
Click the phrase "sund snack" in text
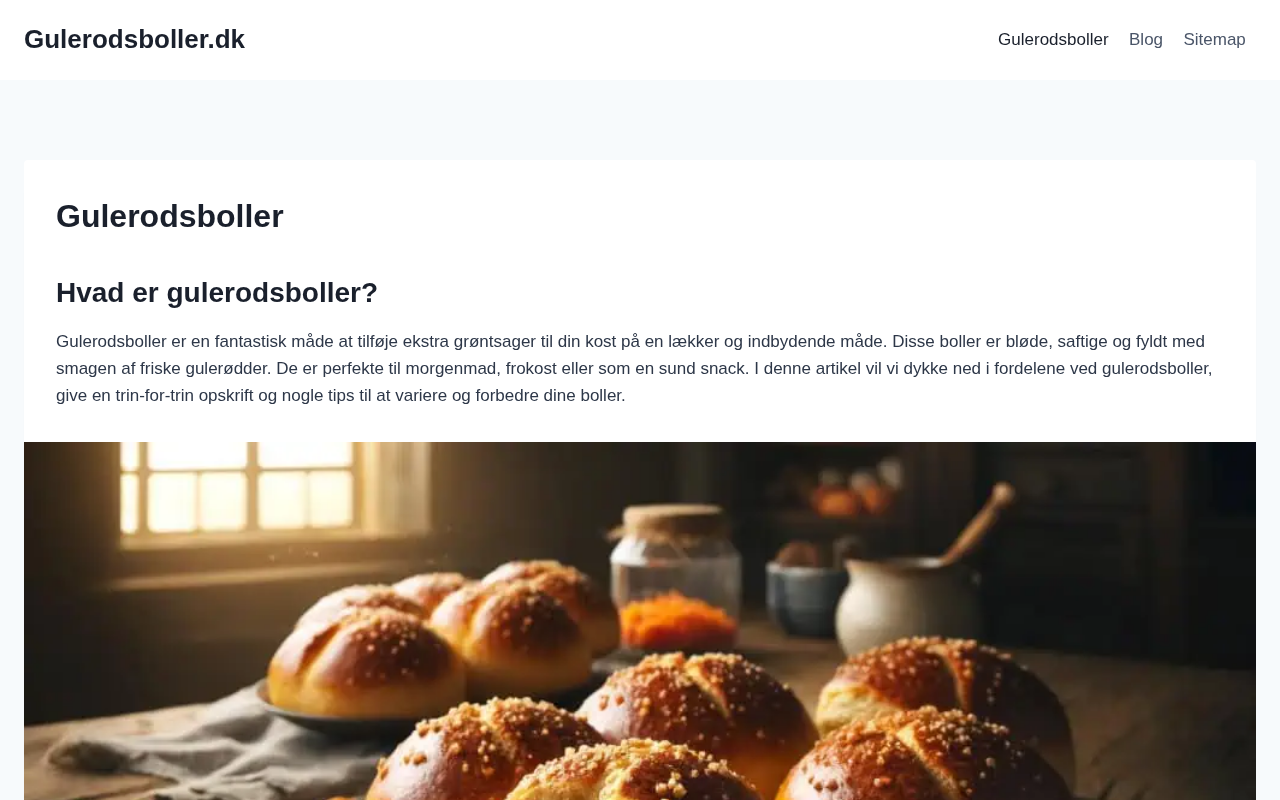point(705,368)
